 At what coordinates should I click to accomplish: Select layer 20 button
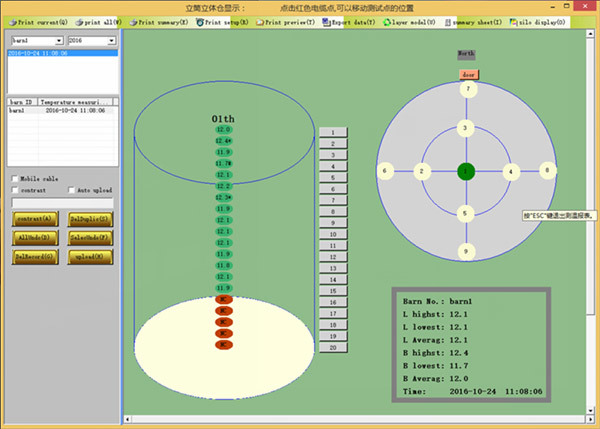pyautogui.click(x=333, y=347)
